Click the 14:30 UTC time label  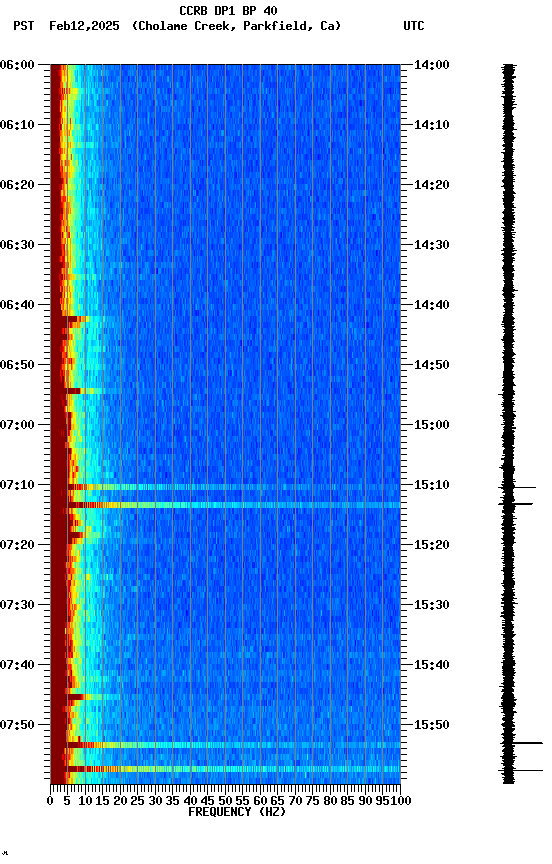432,245
